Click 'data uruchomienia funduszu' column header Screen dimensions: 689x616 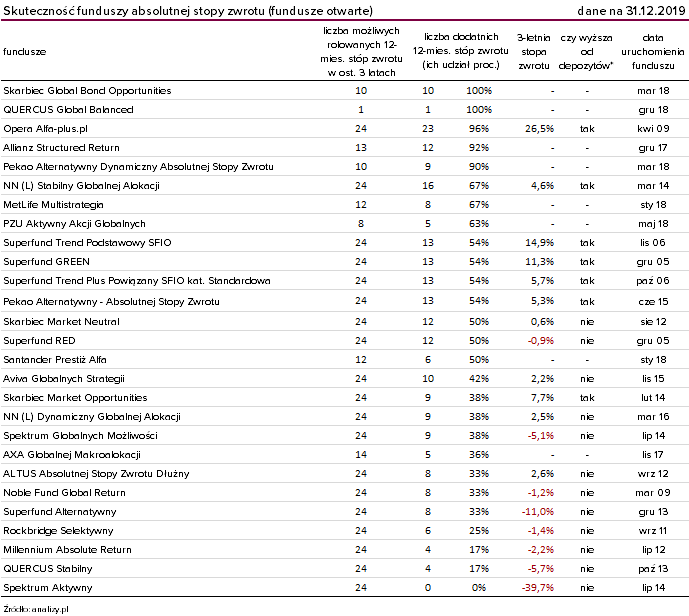tap(653, 52)
